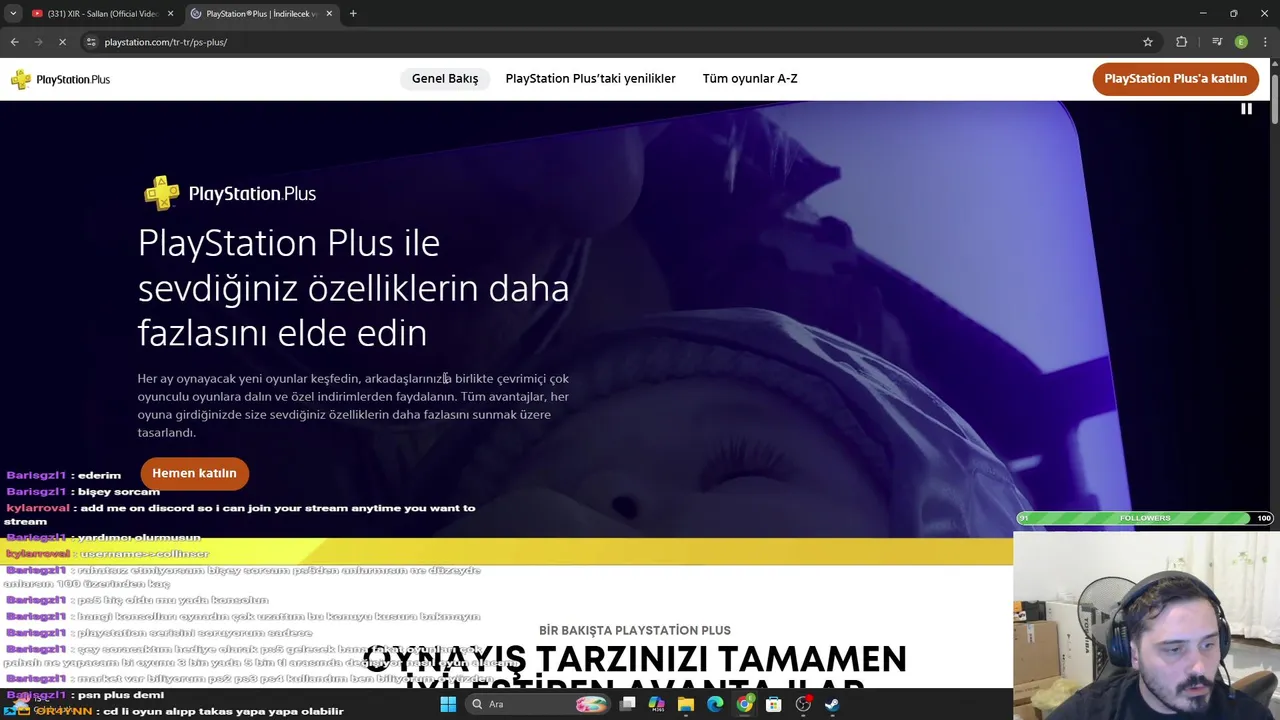The image size is (1280, 720).
Task: Click chat message "psn plus demi"
Action: [121, 695]
